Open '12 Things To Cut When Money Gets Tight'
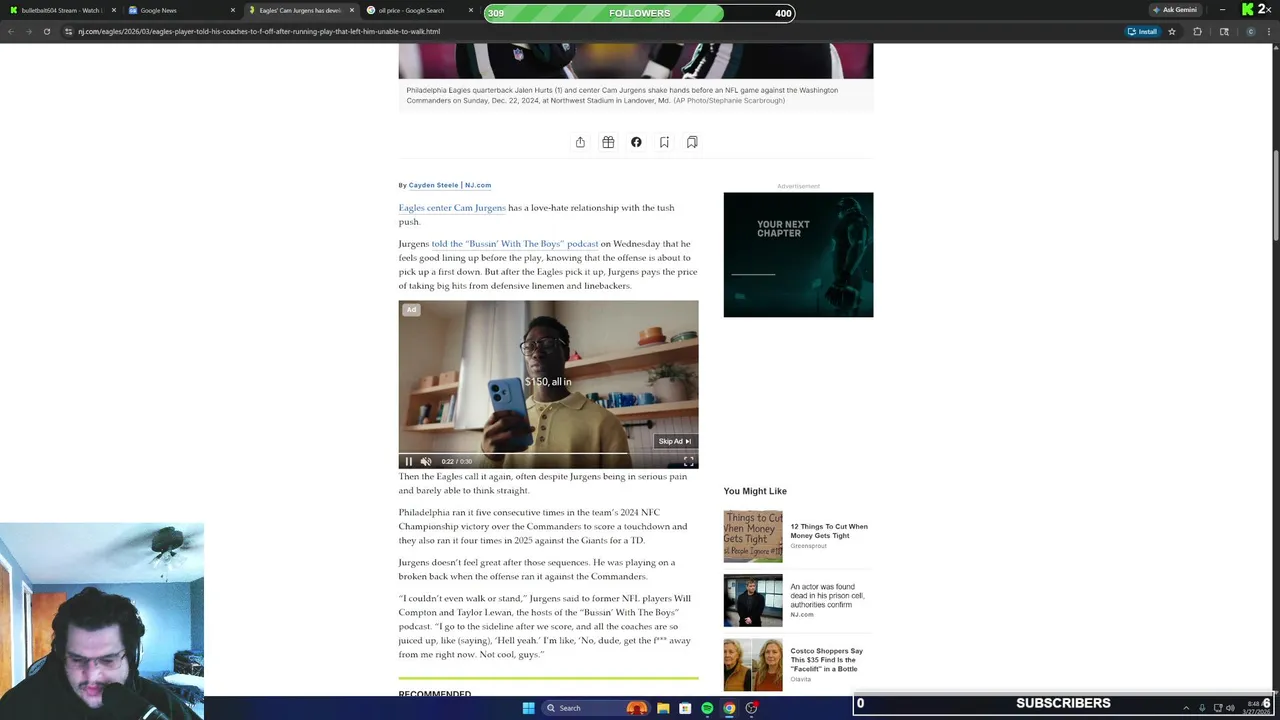 [x=829, y=531]
